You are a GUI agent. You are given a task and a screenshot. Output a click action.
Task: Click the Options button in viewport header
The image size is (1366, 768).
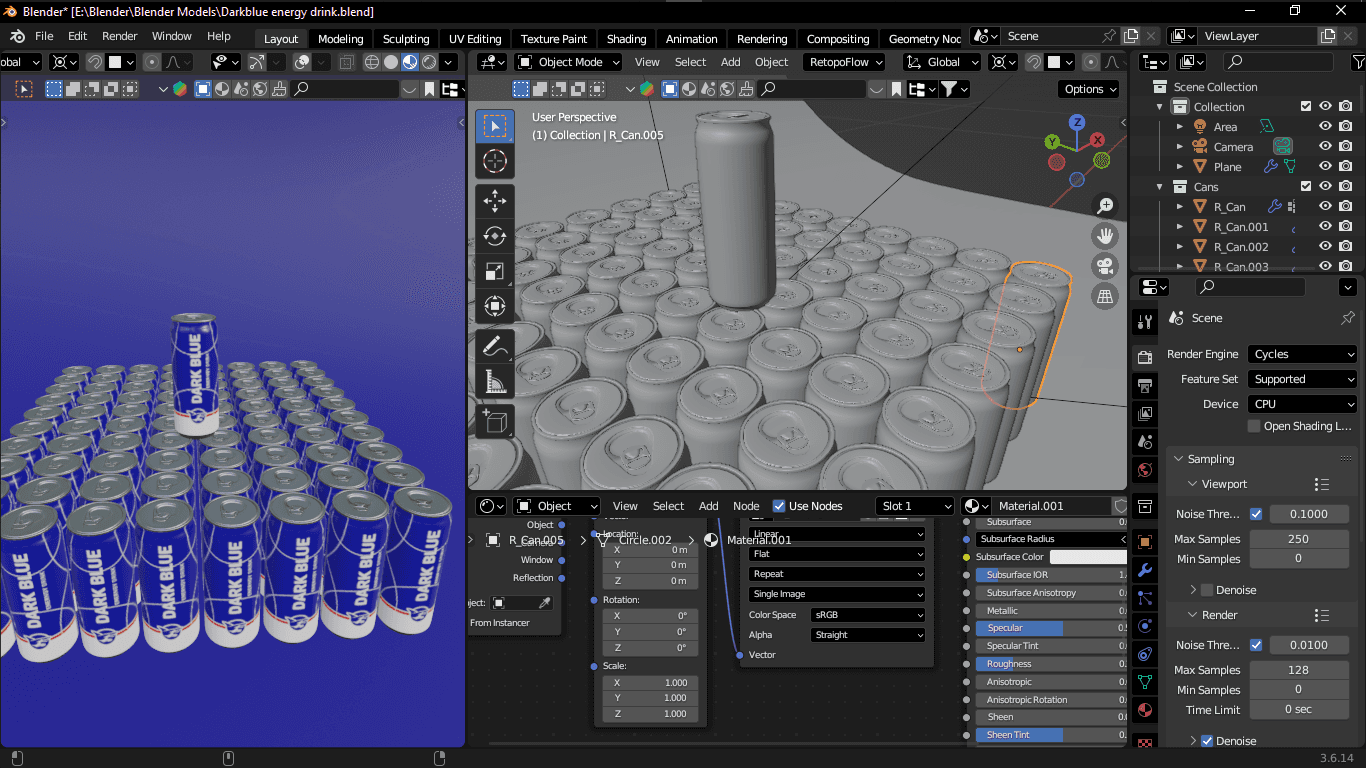click(1090, 89)
